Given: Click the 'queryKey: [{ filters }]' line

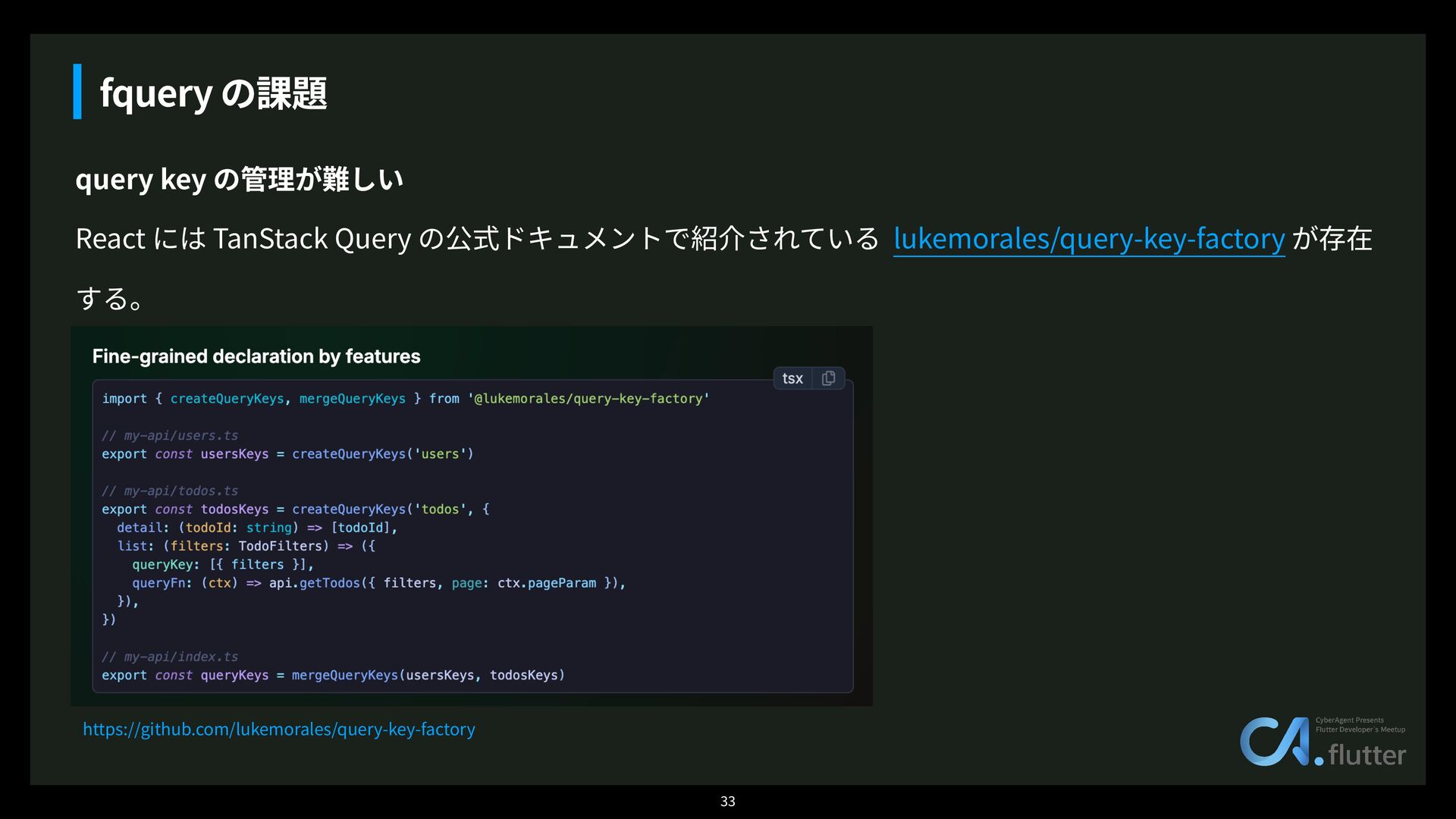Looking at the screenshot, I should point(223,564).
